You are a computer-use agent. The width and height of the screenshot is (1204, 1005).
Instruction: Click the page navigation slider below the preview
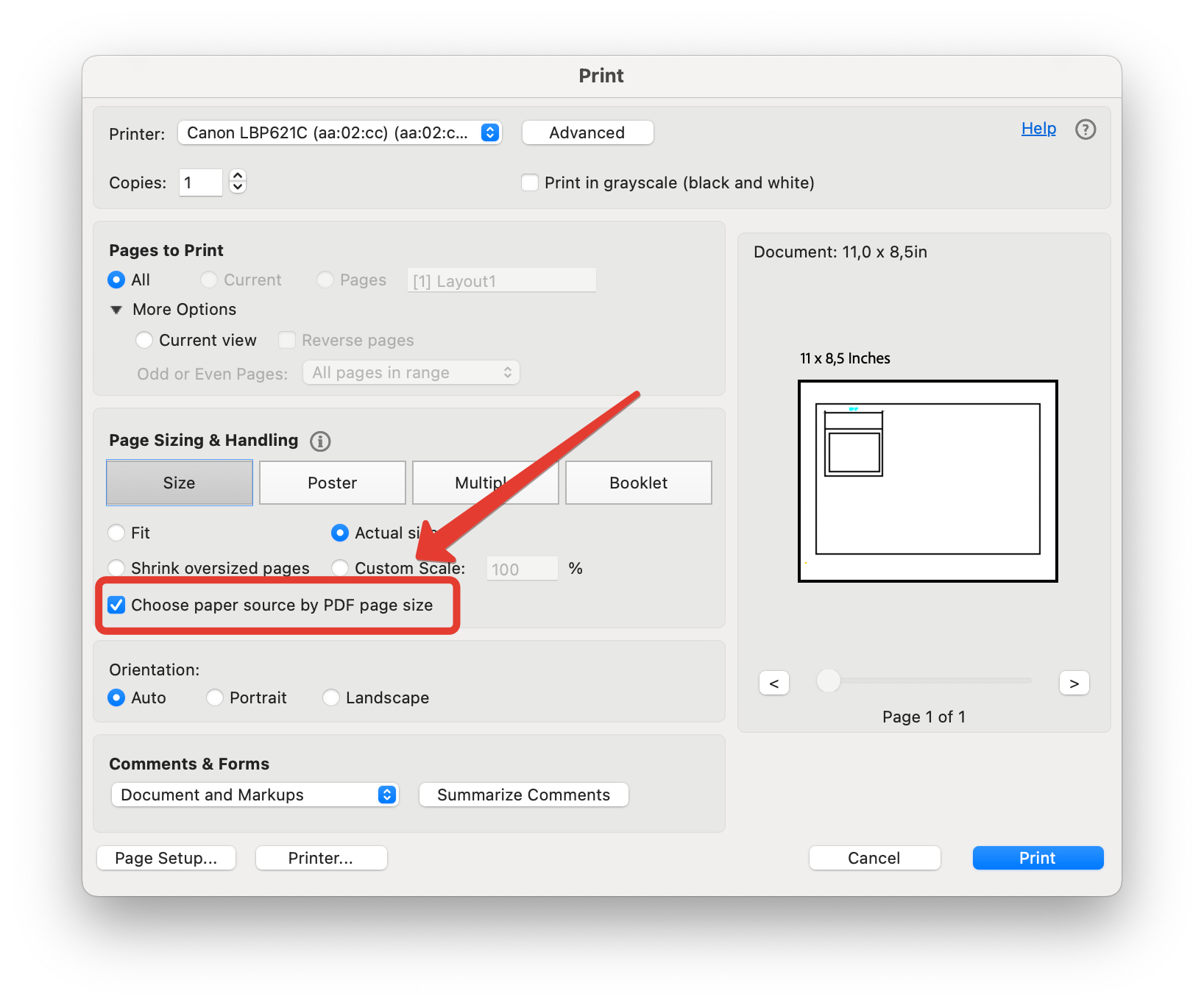[x=827, y=681]
